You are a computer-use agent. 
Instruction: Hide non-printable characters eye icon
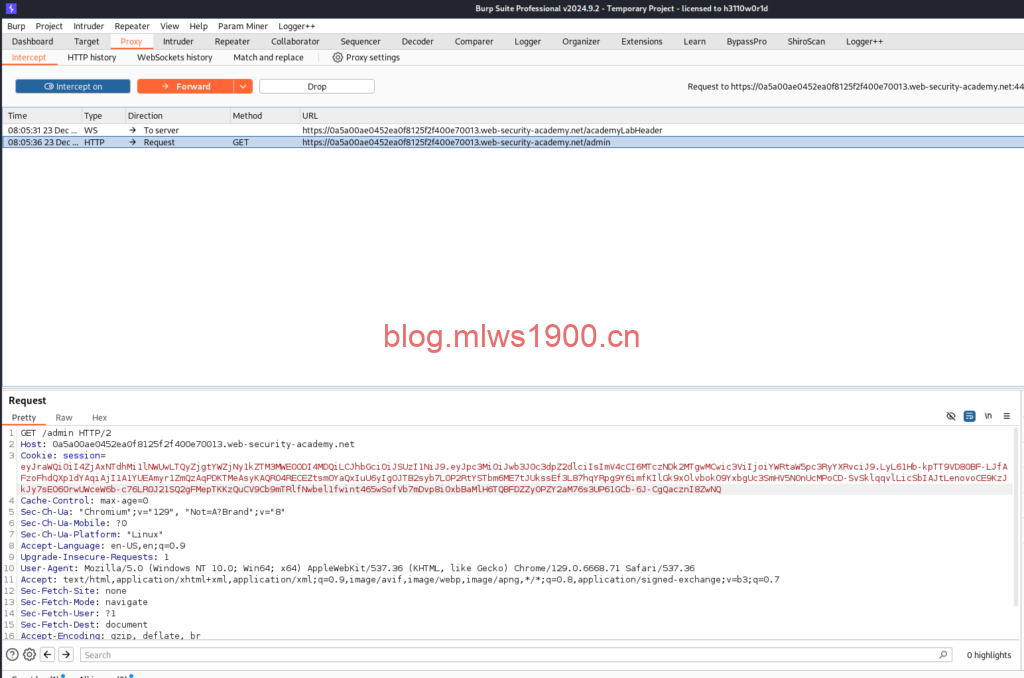pyautogui.click(x=951, y=416)
